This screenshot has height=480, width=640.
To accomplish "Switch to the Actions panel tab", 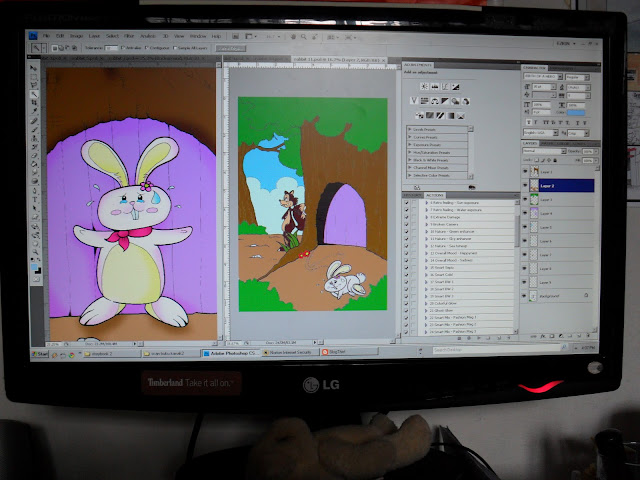I will tap(434, 195).
